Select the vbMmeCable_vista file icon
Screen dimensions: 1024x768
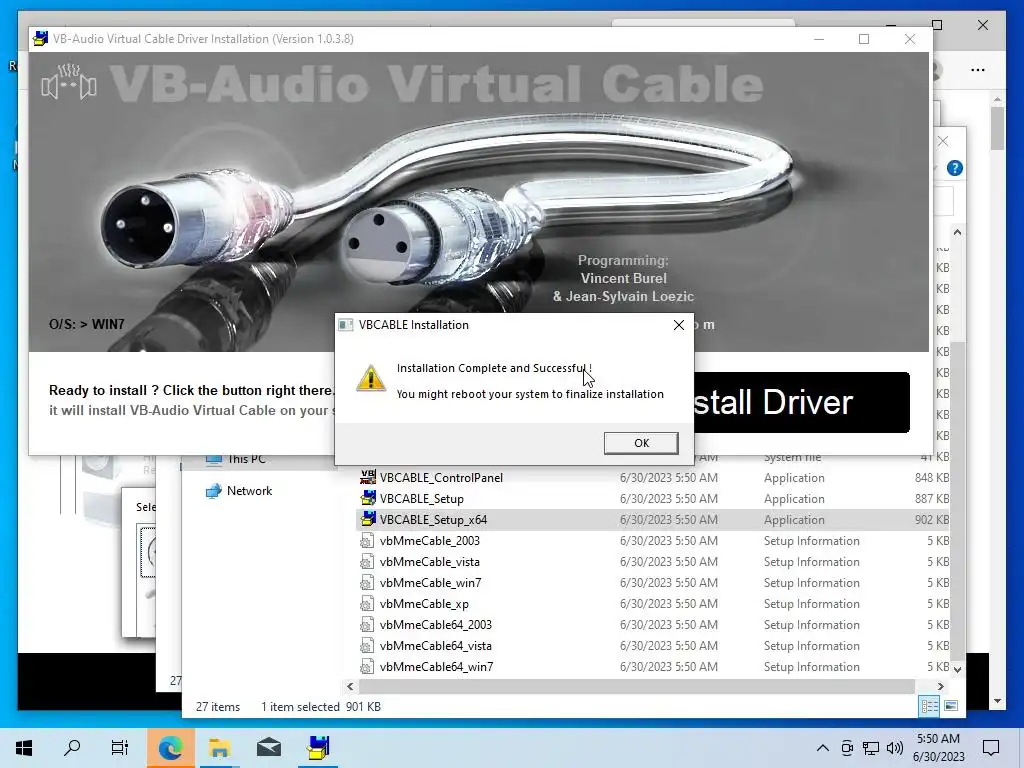point(367,562)
